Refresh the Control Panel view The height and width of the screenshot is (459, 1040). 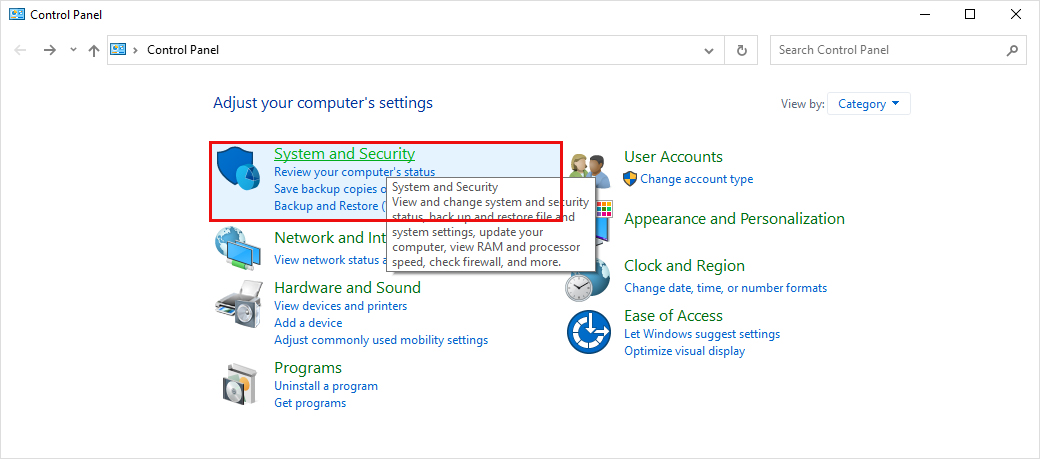coord(742,50)
